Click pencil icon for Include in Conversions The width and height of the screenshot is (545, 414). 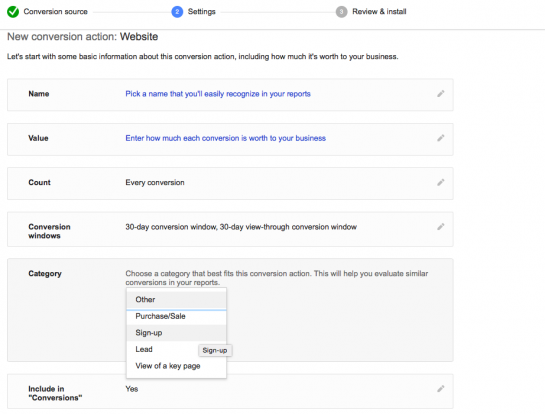coord(440,389)
